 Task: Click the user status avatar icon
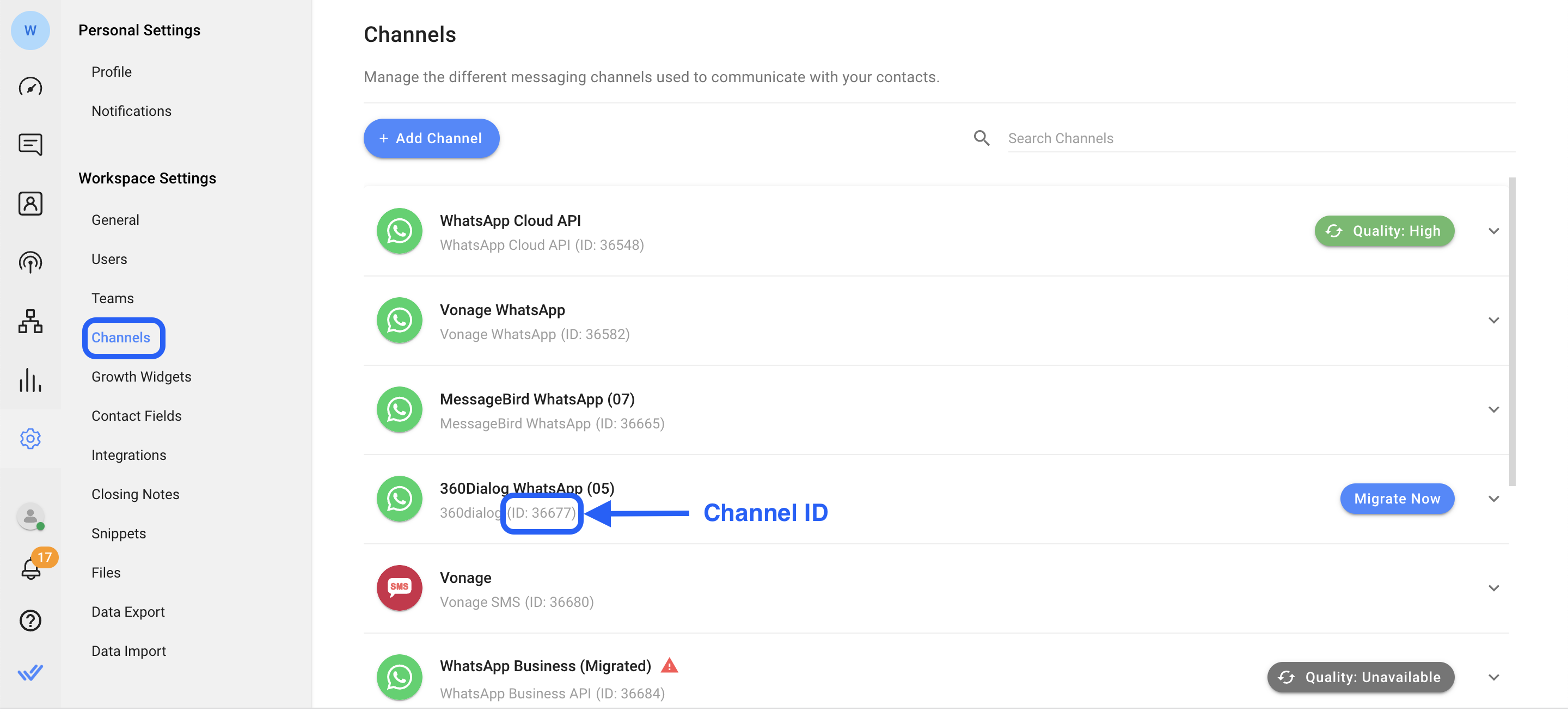coord(30,517)
